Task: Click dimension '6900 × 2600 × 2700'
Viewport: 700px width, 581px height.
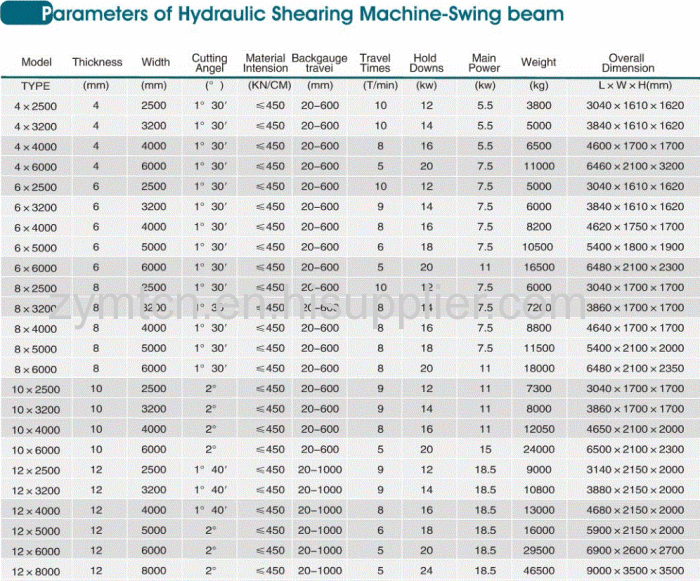Action: click(635, 551)
